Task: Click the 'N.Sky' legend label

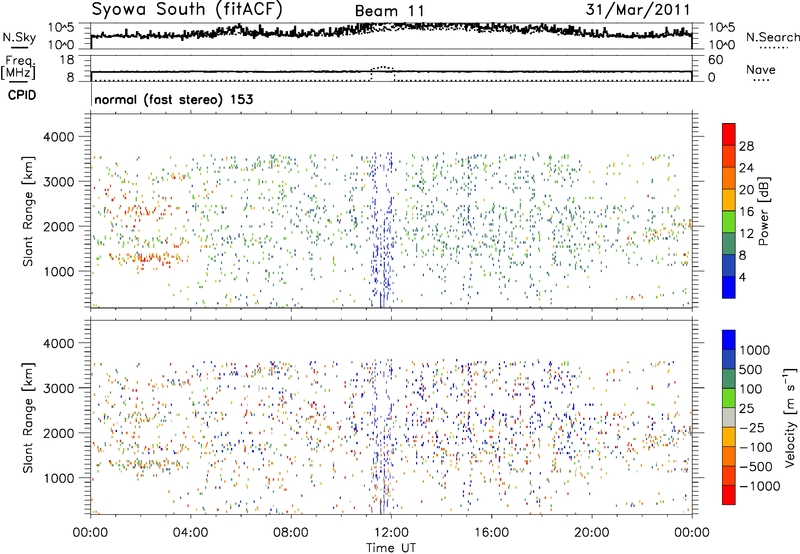Action: point(19,37)
